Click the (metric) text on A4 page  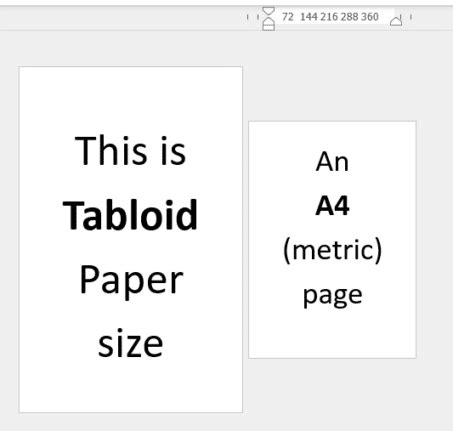click(332, 251)
